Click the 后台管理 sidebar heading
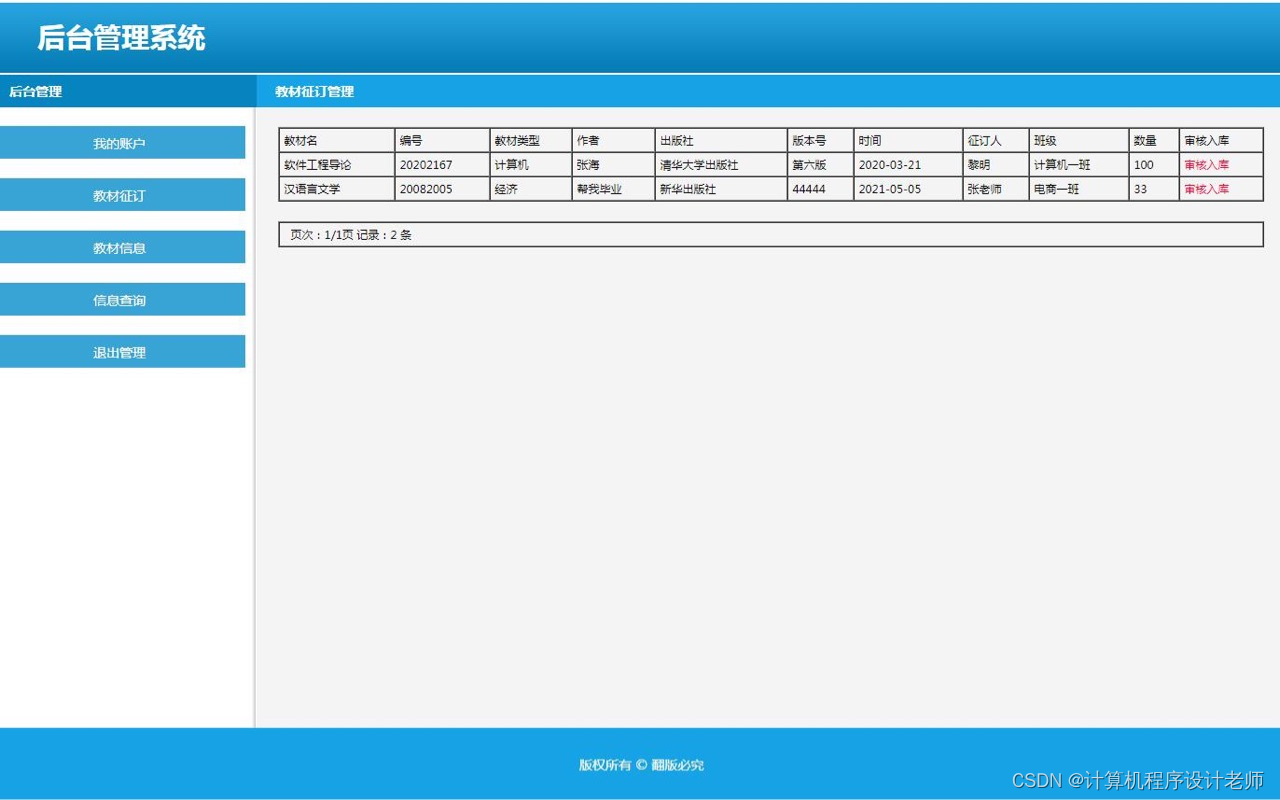 coord(36,91)
